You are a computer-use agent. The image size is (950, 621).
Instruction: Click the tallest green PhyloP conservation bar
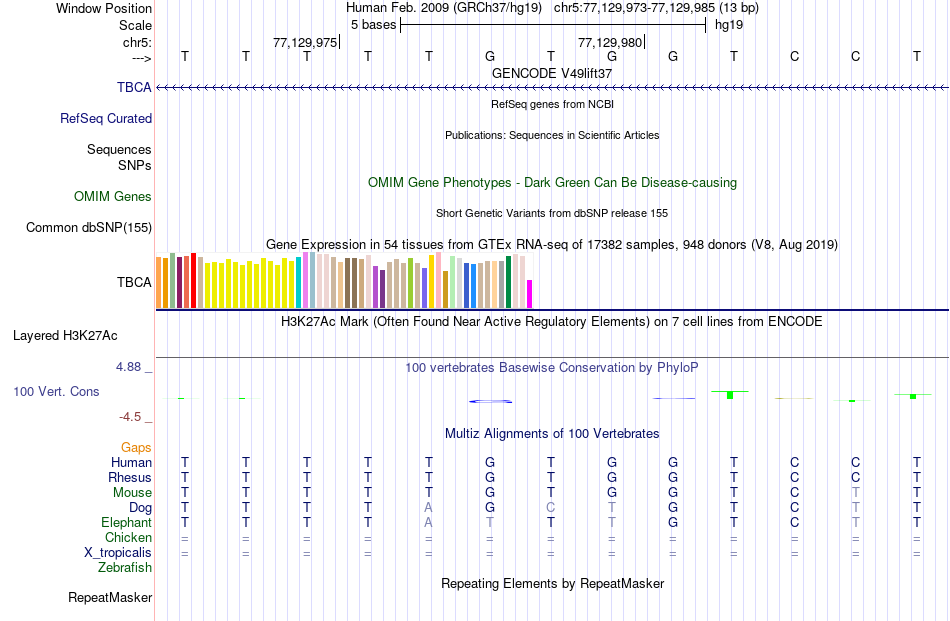pyautogui.click(x=730, y=395)
